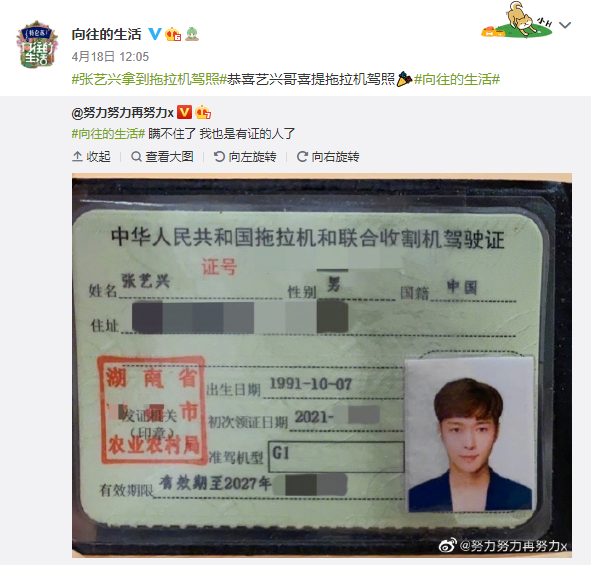Click the party popper emoji in the post
The width and height of the screenshot is (591, 565).
pyautogui.click(x=404, y=79)
